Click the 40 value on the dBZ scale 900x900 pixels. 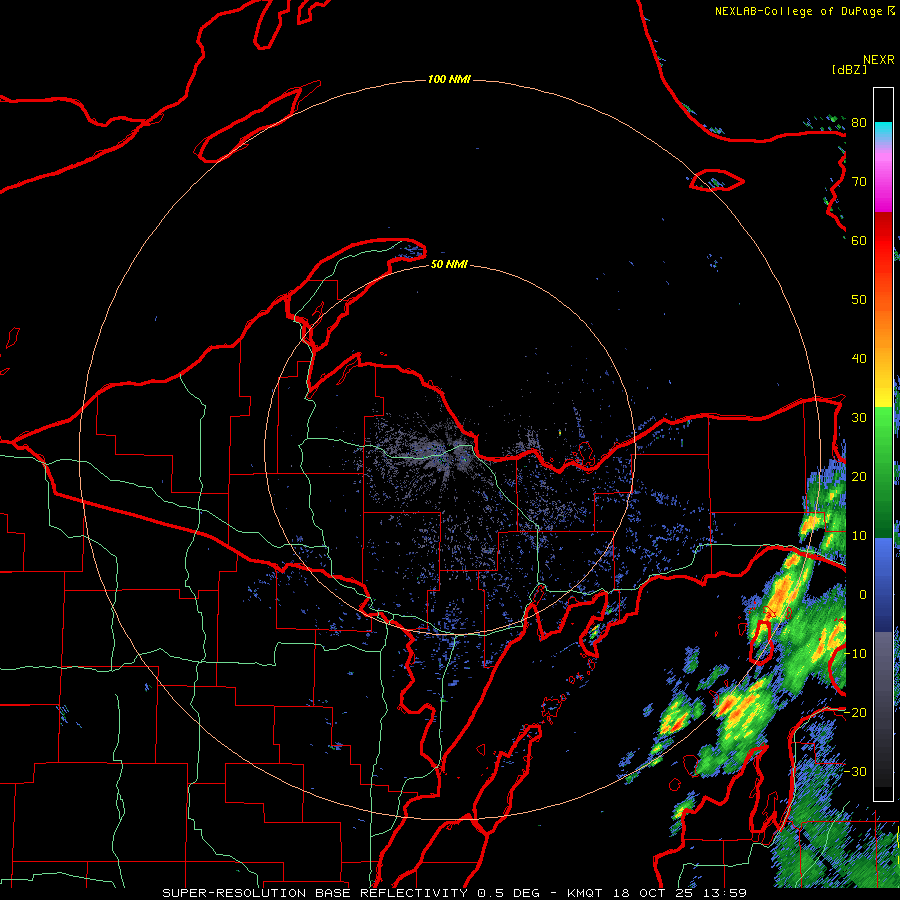(859, 359)
